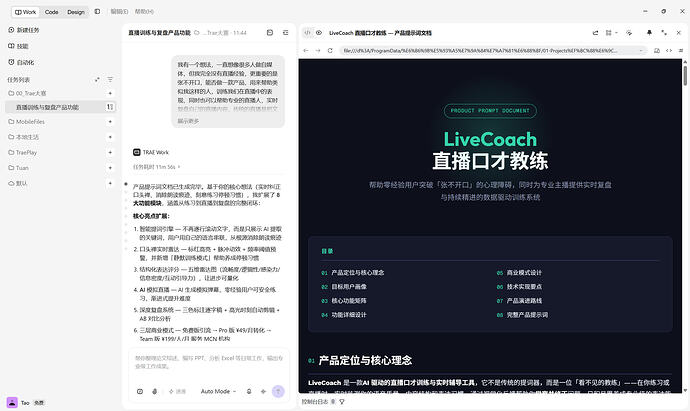This screenshot has height=411, width=690.
Task: Open the Auto Mode dropdown
Action: tap(218, 391)
